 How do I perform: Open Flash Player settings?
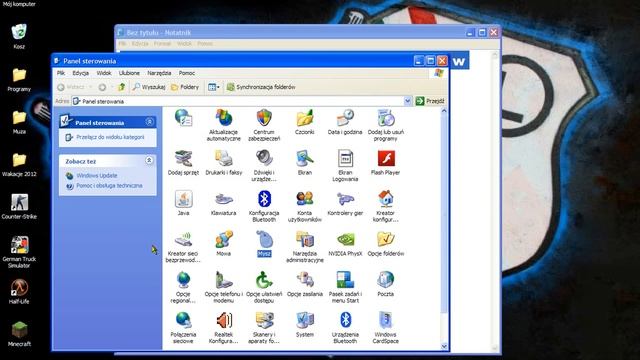386,162
